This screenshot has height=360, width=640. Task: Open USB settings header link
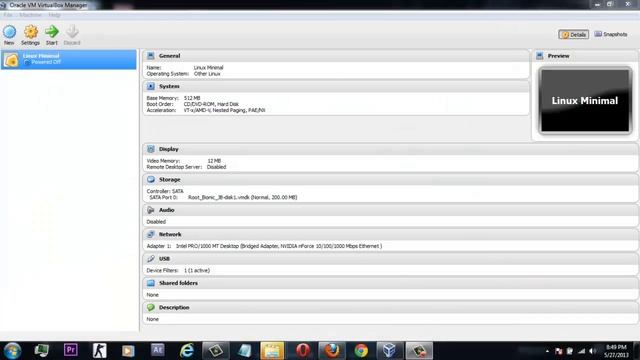coord(164,259)
